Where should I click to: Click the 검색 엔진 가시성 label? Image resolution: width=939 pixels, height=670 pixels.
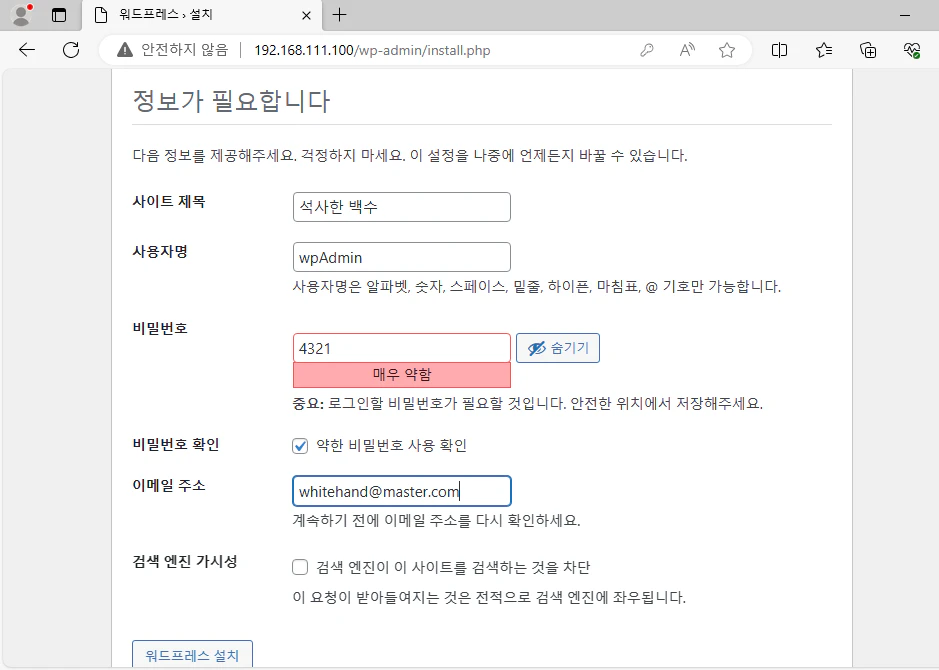185,562
